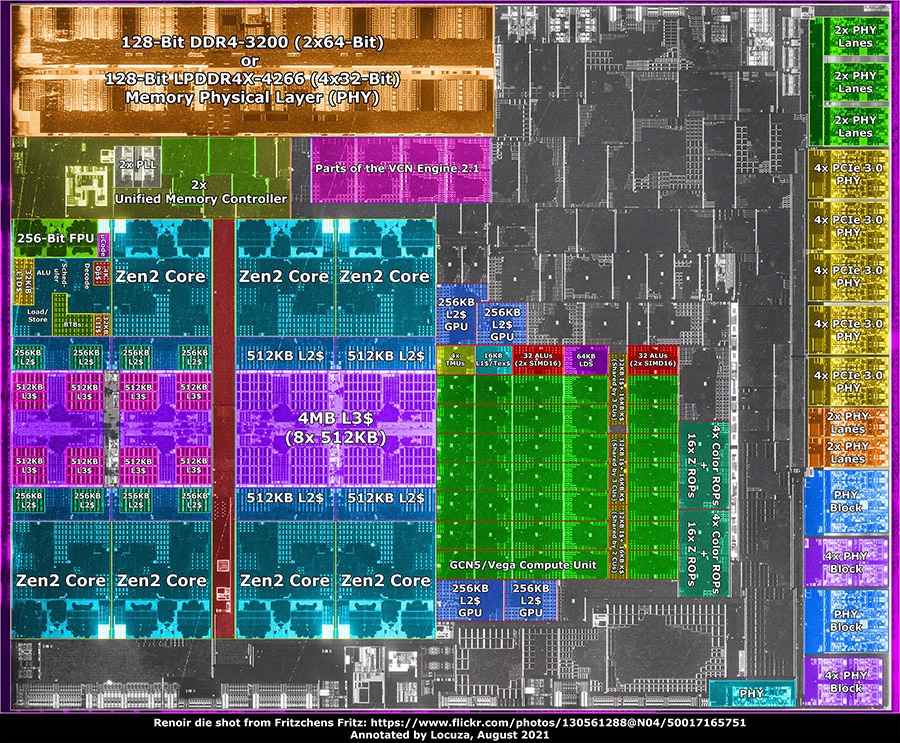The image size is (900, 743).
Task: Click the 'Memory Physical Layer (PHY)' text
Action: 252,97
